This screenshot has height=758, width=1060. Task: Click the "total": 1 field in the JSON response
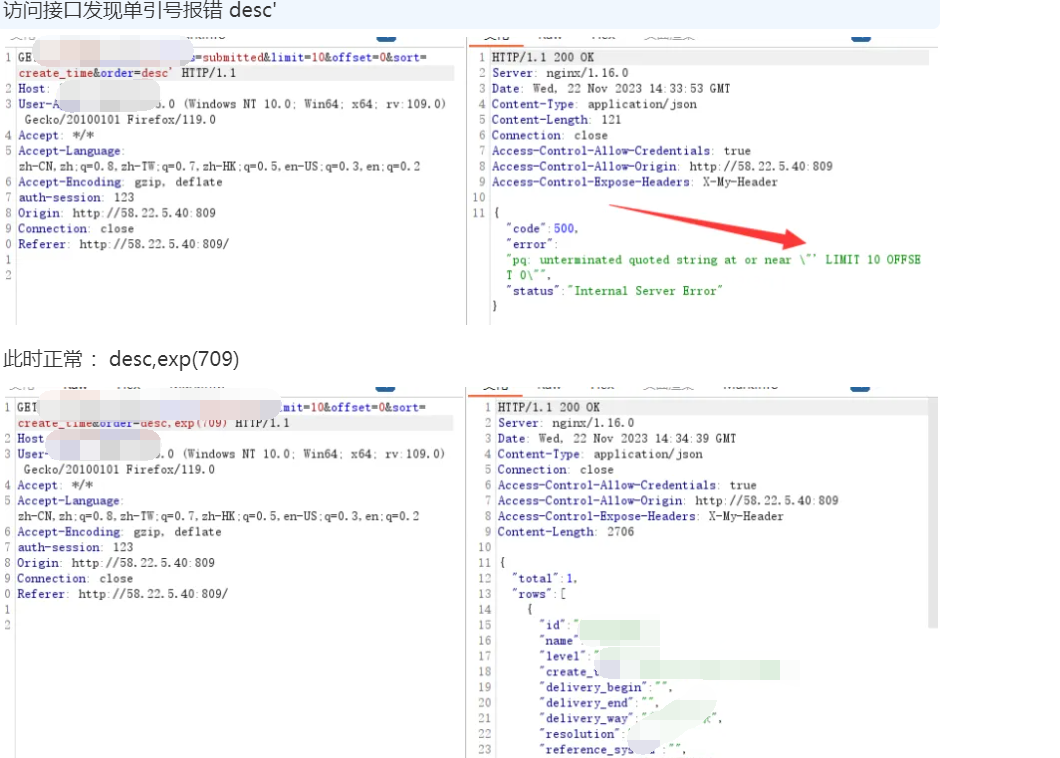pos(545,578)
